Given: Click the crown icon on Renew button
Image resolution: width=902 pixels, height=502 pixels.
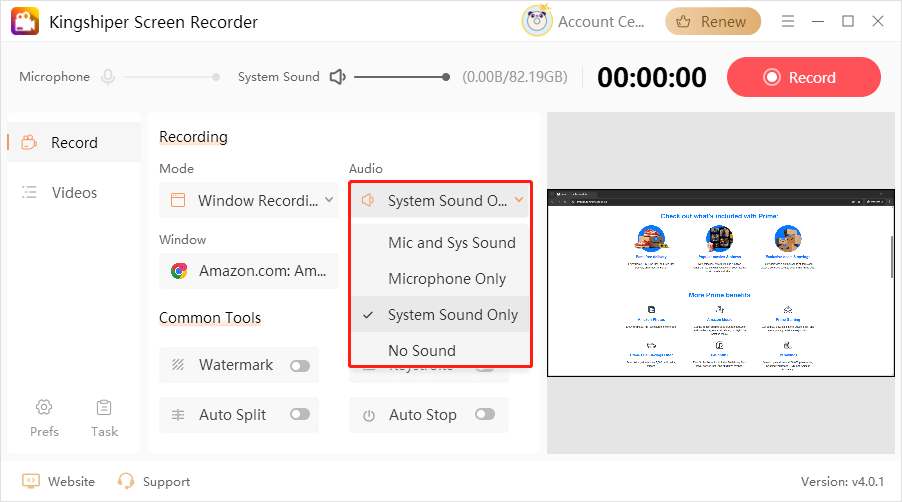Looking at the screenshot, I should coord(683,22).
